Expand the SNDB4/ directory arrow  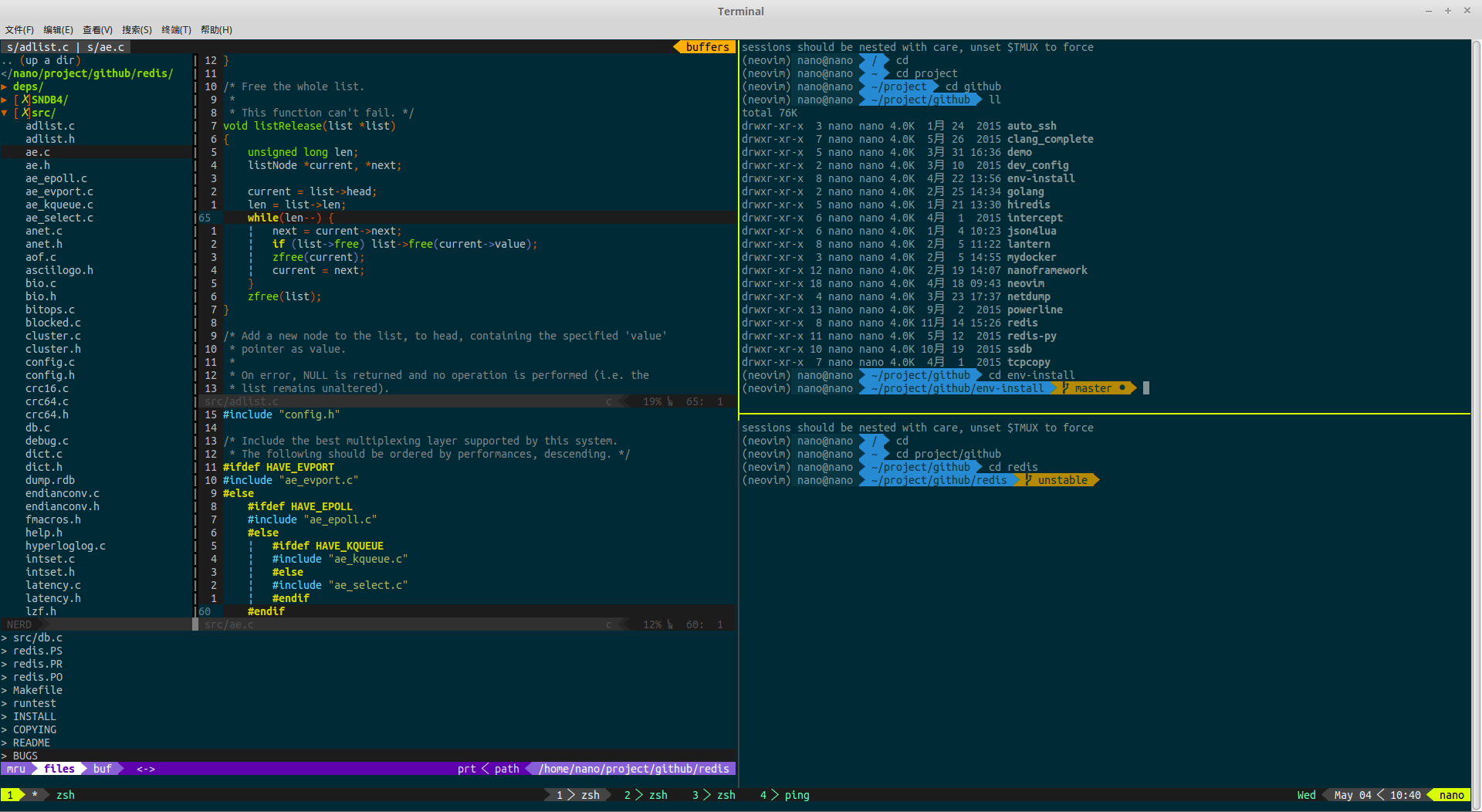pos(4,100)
